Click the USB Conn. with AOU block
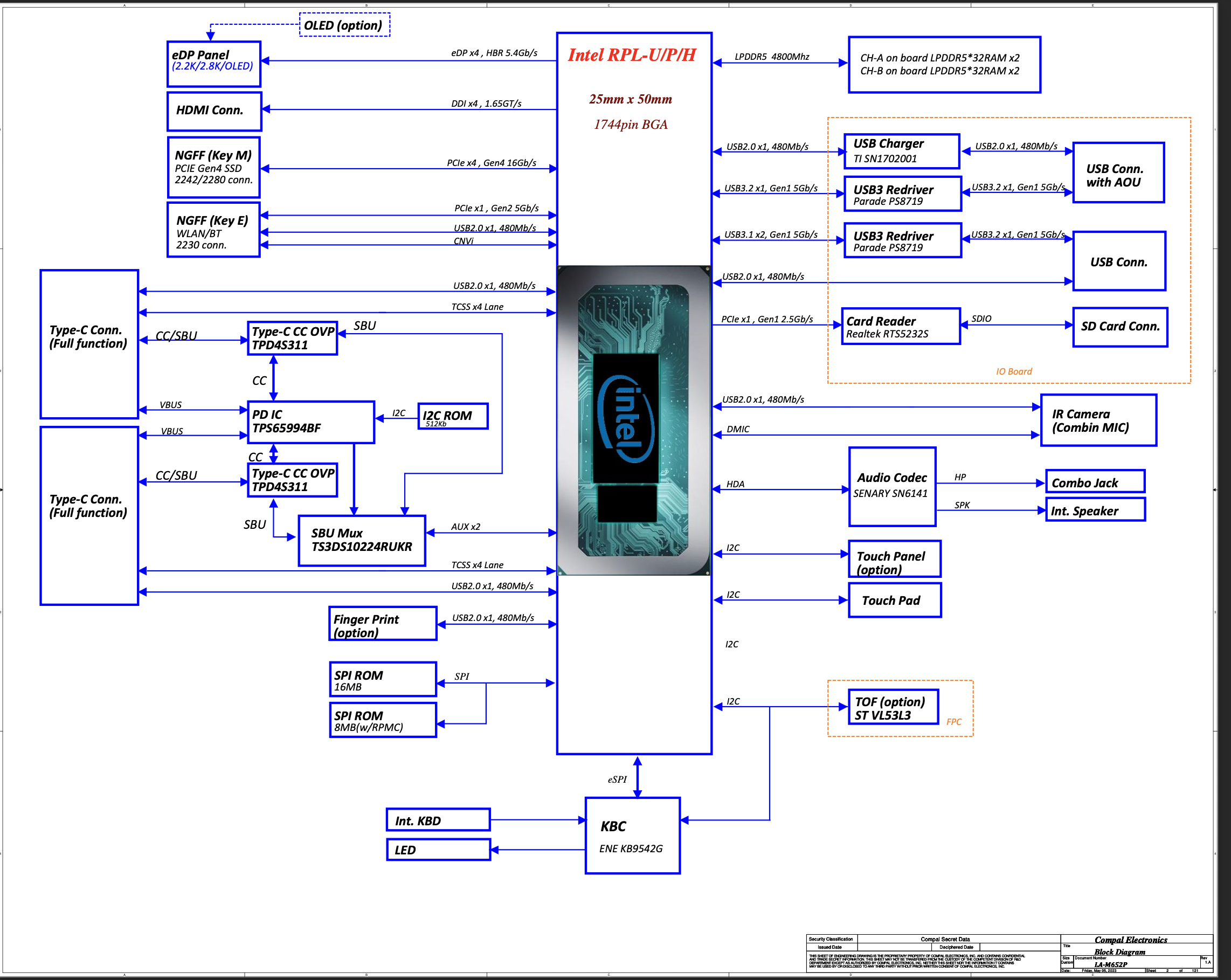 tap(1118, 172)
